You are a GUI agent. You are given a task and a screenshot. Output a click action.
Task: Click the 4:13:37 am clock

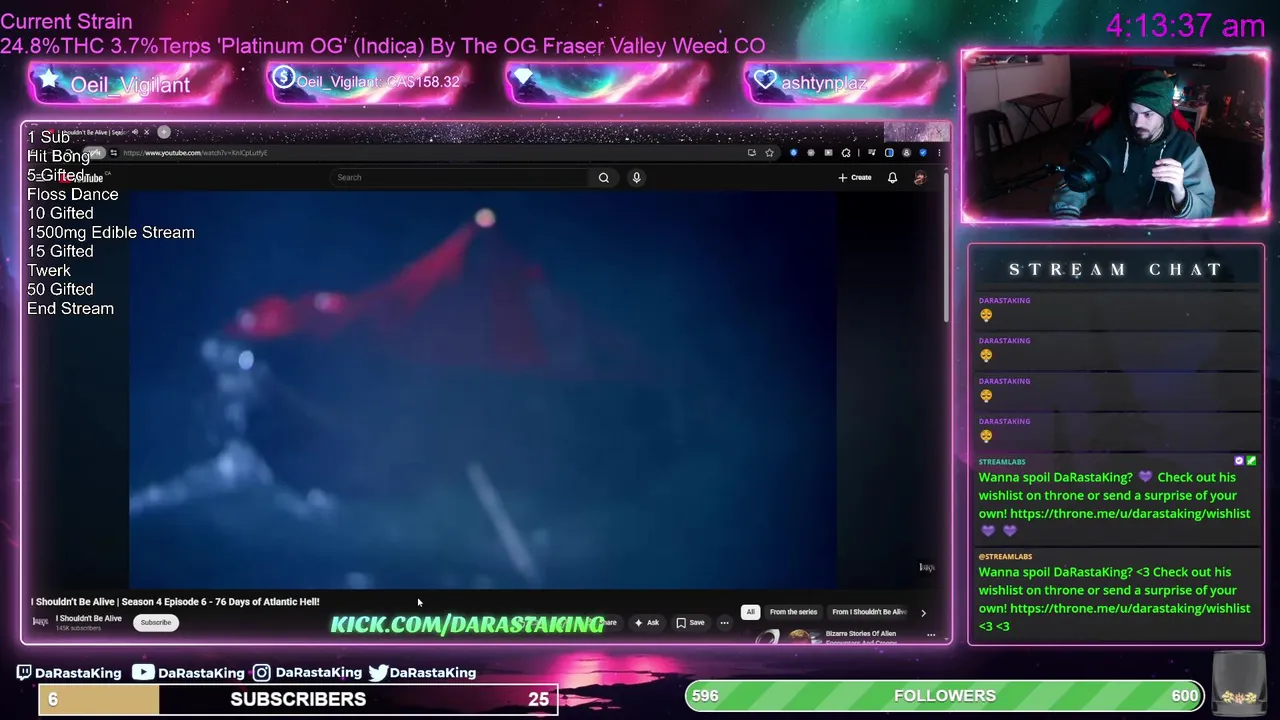tap(1185, 26)
